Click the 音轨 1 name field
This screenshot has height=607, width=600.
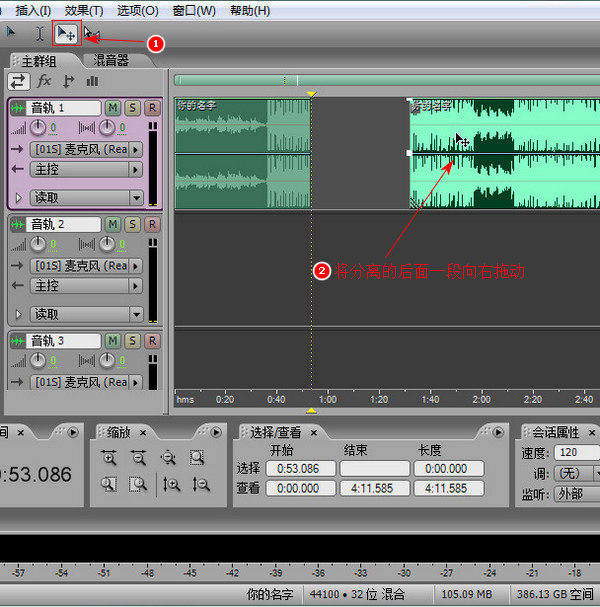click(x=64, y=108)
